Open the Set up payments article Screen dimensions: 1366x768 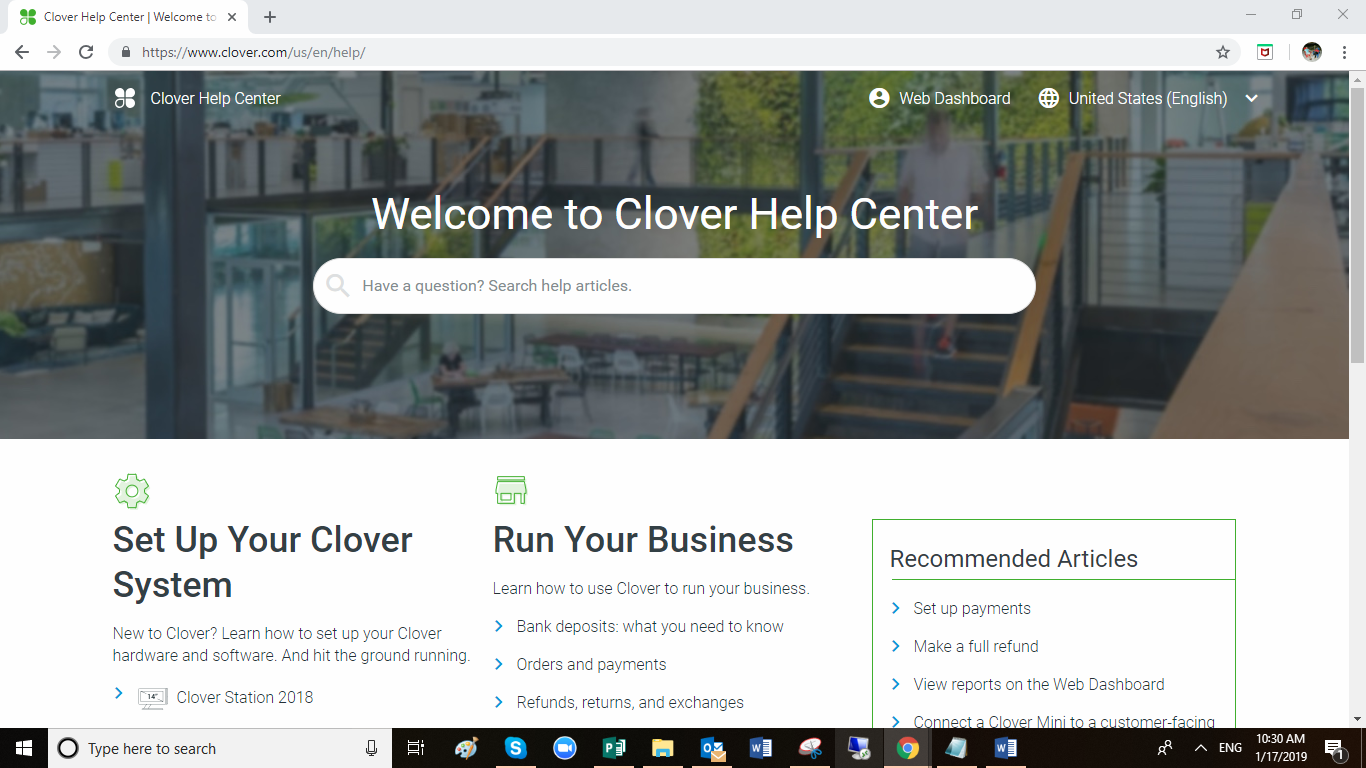[971, 608]
